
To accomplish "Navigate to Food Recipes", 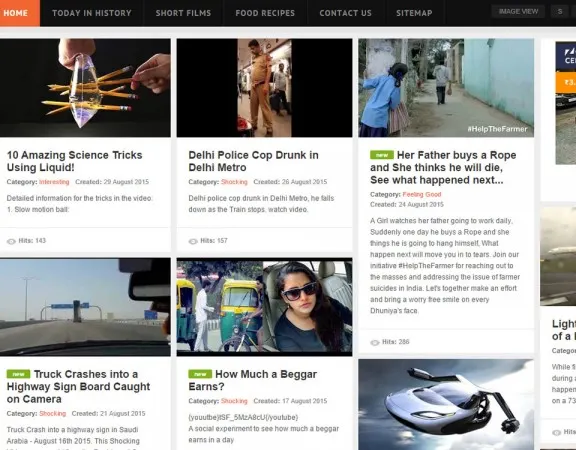I will 265,13.
